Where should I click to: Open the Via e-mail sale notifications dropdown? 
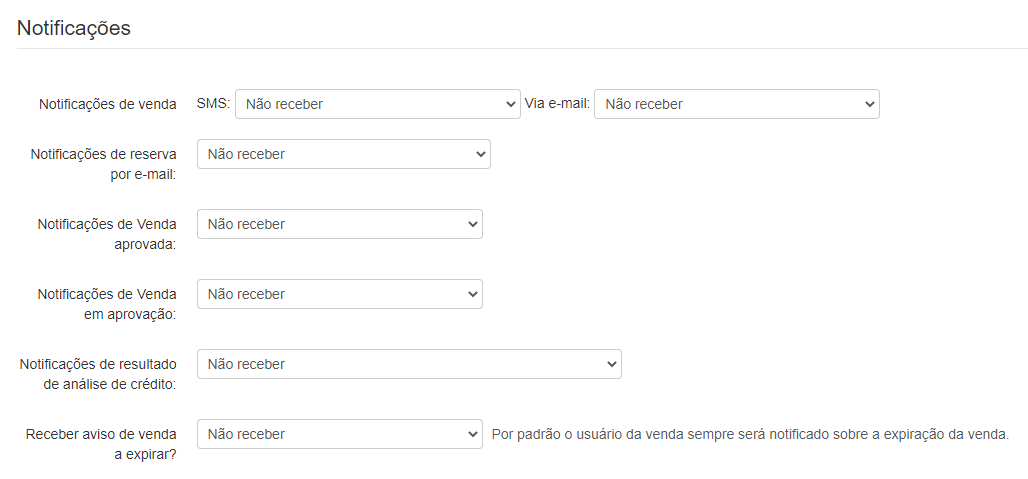tap(736, 104)
